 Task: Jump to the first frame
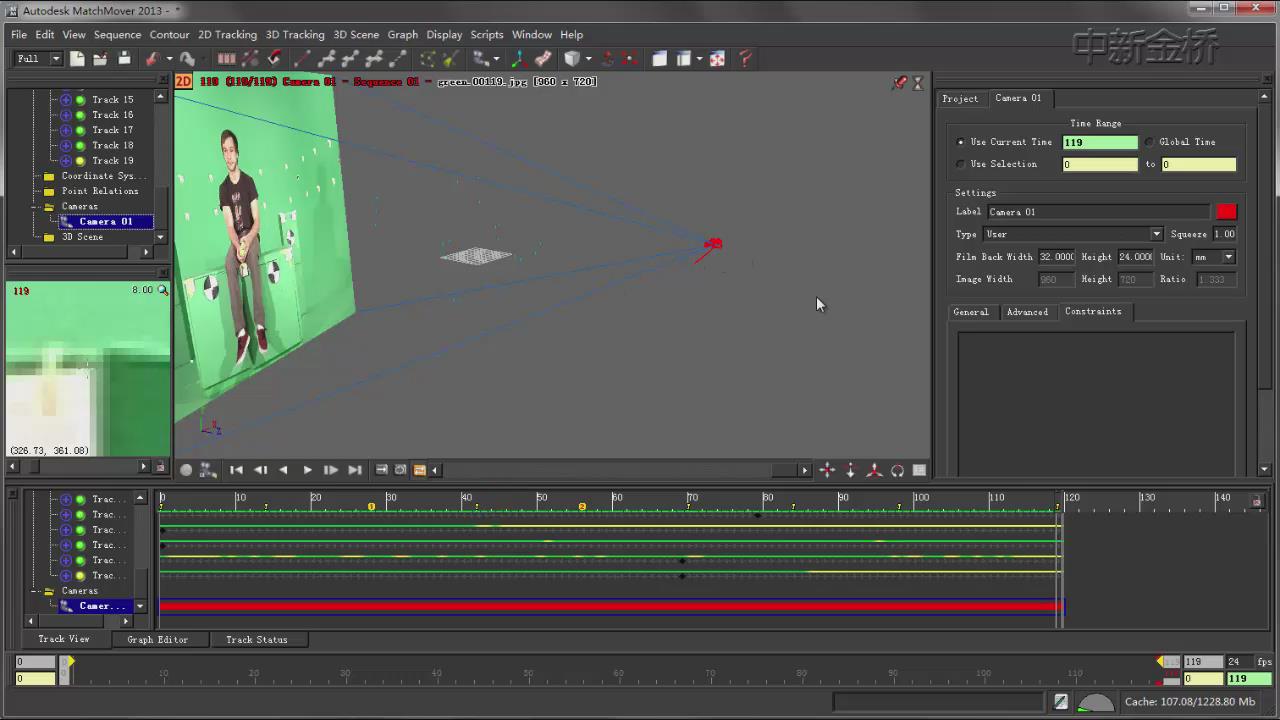[x=236, y=470]
